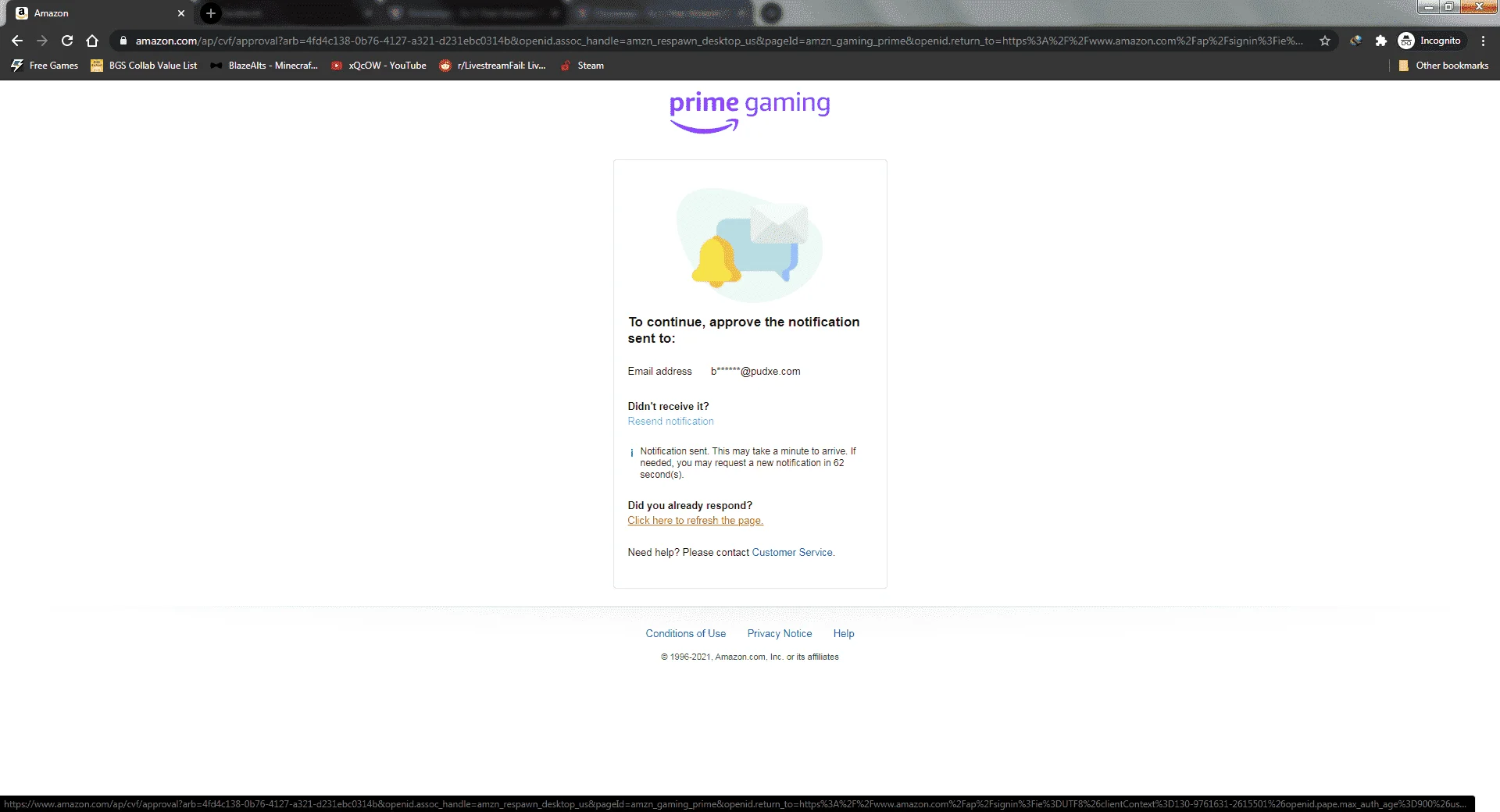Screen dimensions: 1500x812
Task: Bookmark this page with the star
Action: tap(1325, 41)
